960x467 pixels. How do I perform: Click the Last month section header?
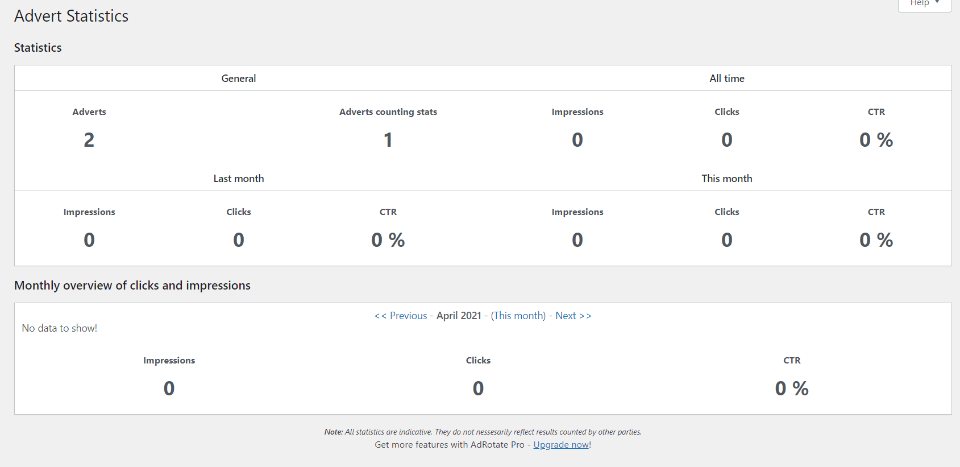pos(238,178)
